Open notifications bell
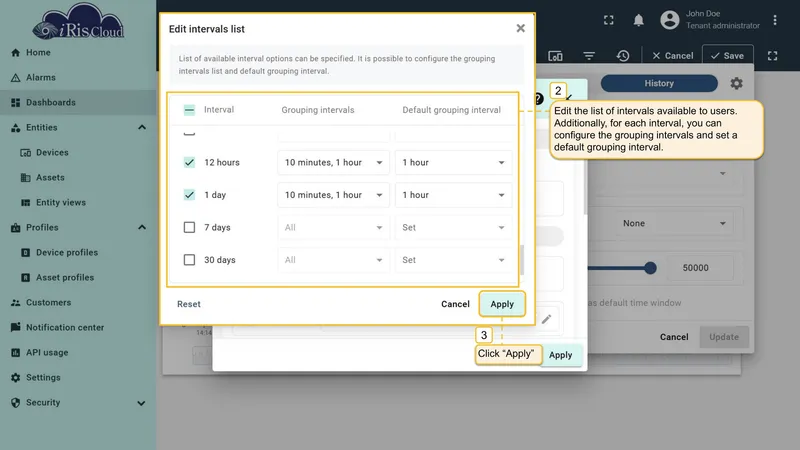This screenshot has width=800, height=450. [638, 20]
